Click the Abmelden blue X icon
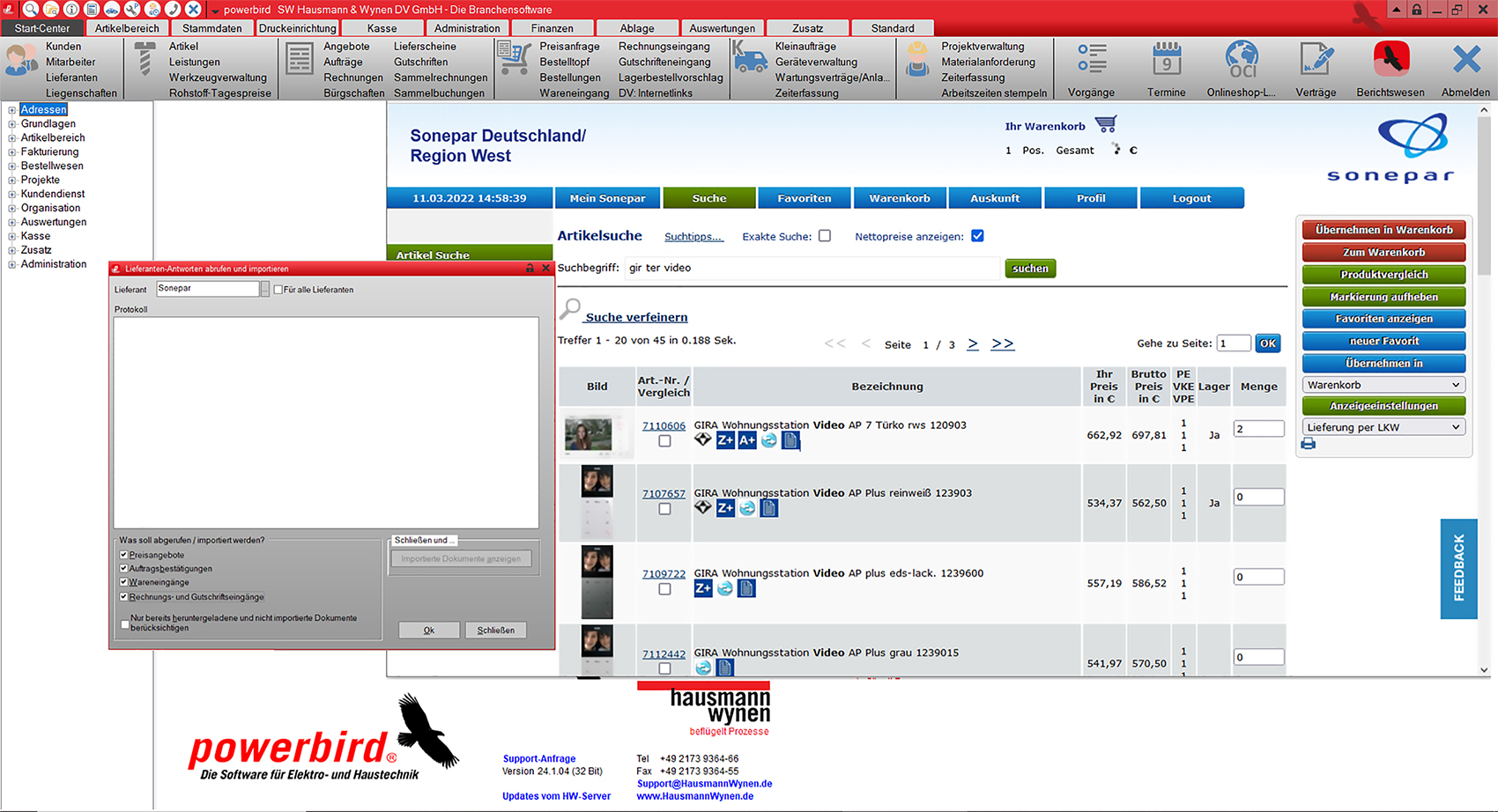 1466,60
